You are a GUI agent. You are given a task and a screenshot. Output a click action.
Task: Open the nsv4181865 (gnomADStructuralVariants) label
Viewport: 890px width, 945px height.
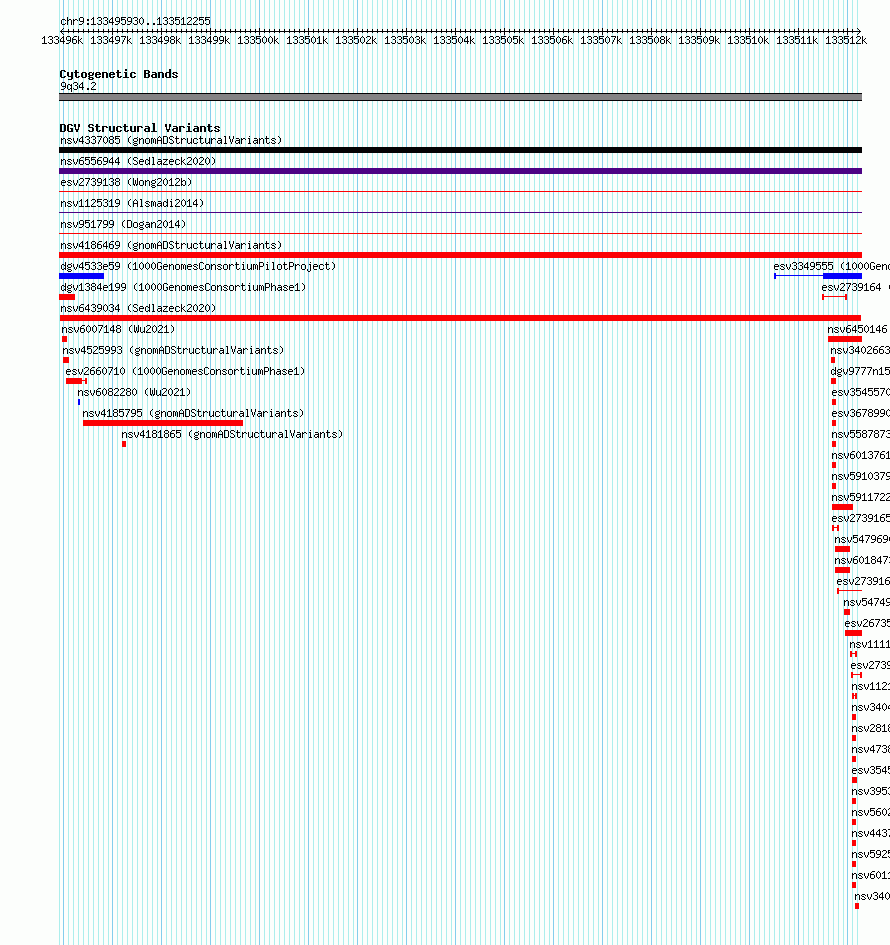tap(232, 435)
